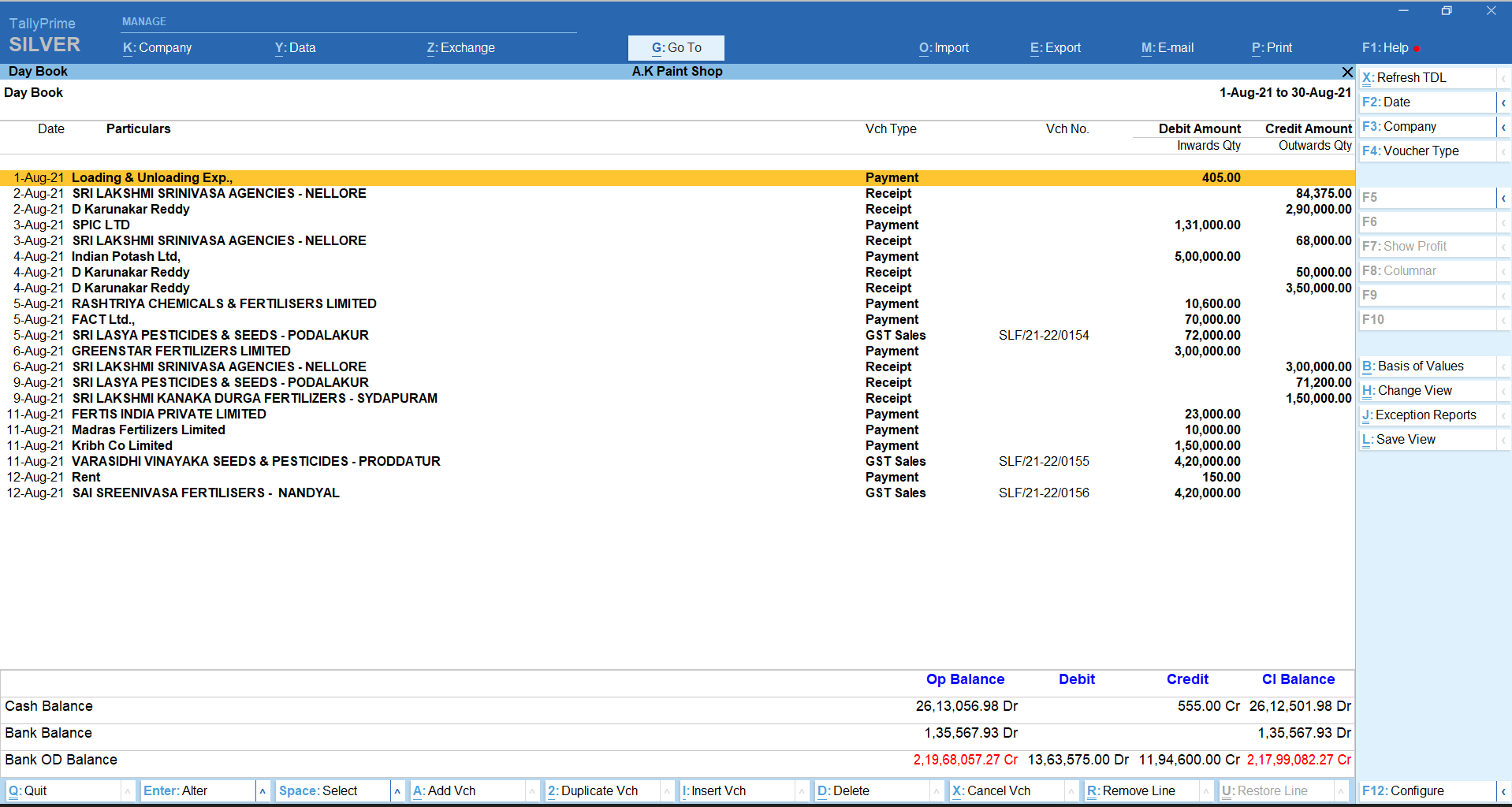This screenshot has height=807, width=1512.
Task: Select the SPIC LTD payment entry
Action: coord(677,225)
